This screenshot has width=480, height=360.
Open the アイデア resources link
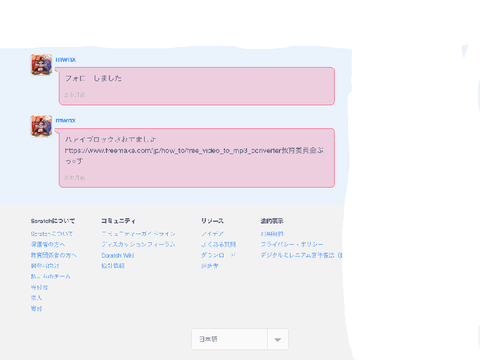[212, 234]
